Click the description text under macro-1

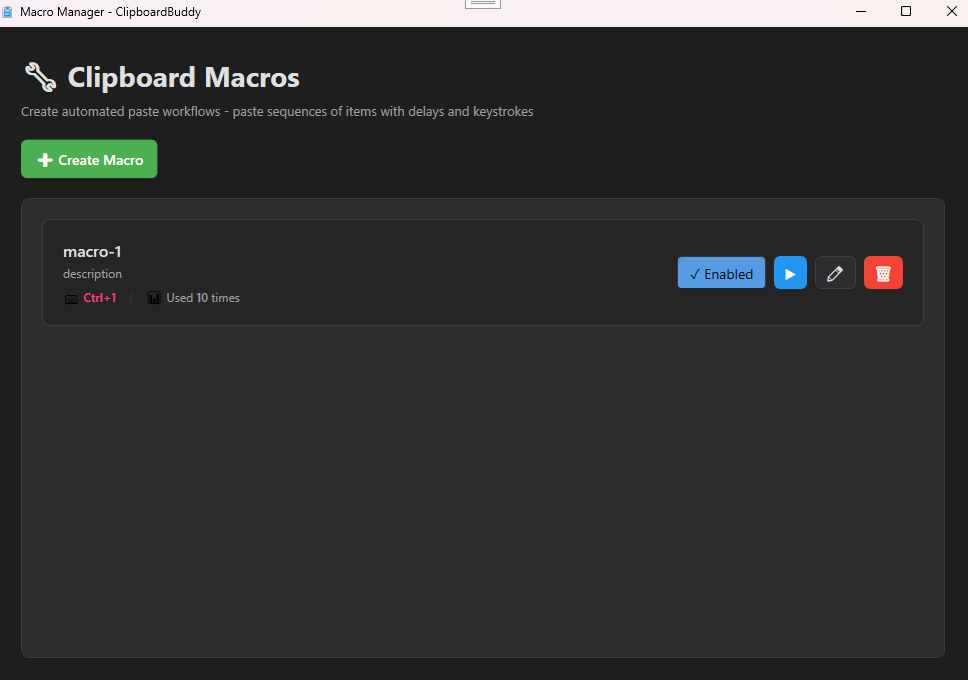click(92, 273)
